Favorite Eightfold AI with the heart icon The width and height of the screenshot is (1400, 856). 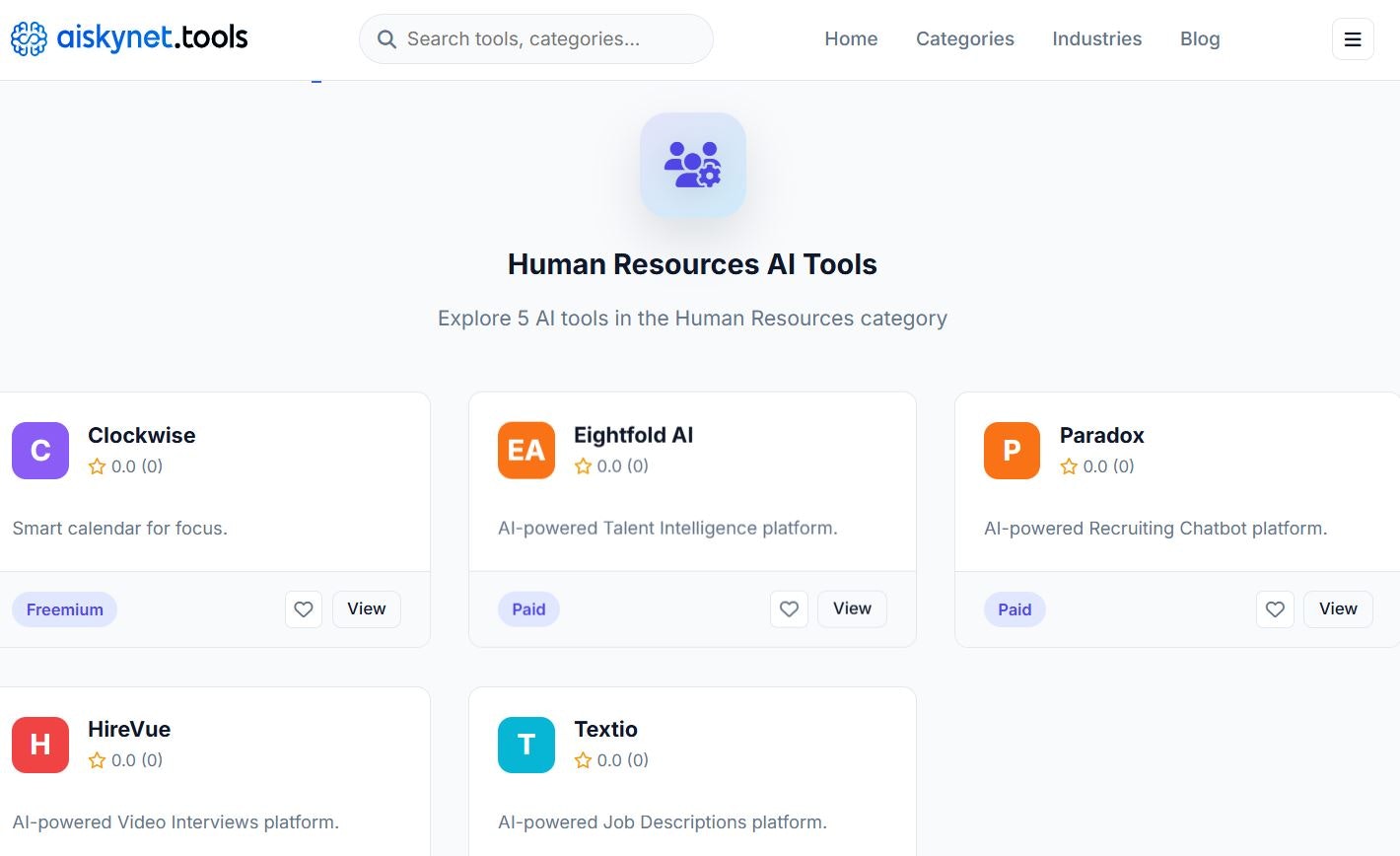(789, 609)
